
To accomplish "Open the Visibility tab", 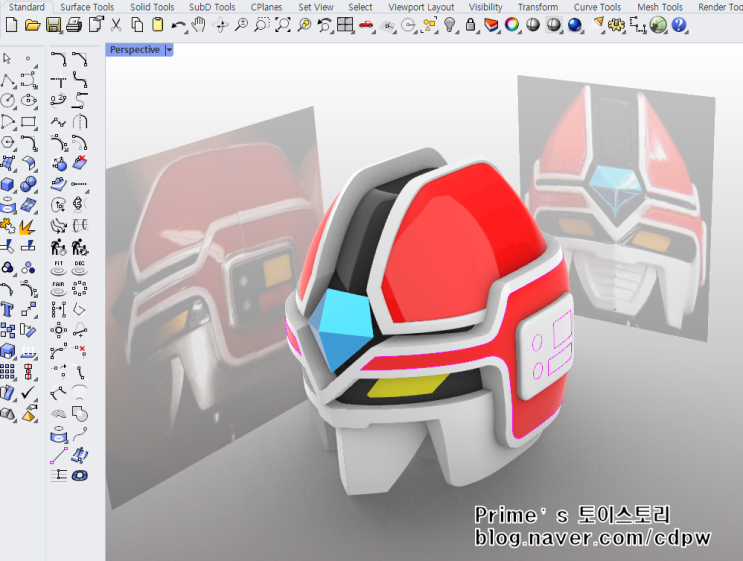I will [486, 7].
